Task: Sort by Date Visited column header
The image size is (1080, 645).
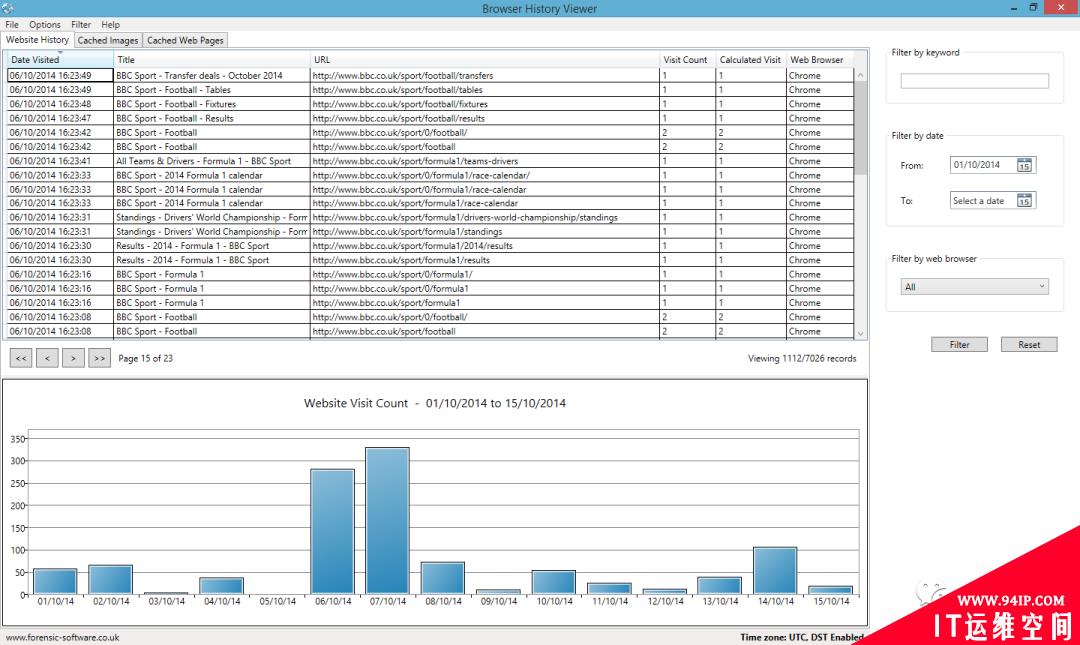Action: click(60, 60)
